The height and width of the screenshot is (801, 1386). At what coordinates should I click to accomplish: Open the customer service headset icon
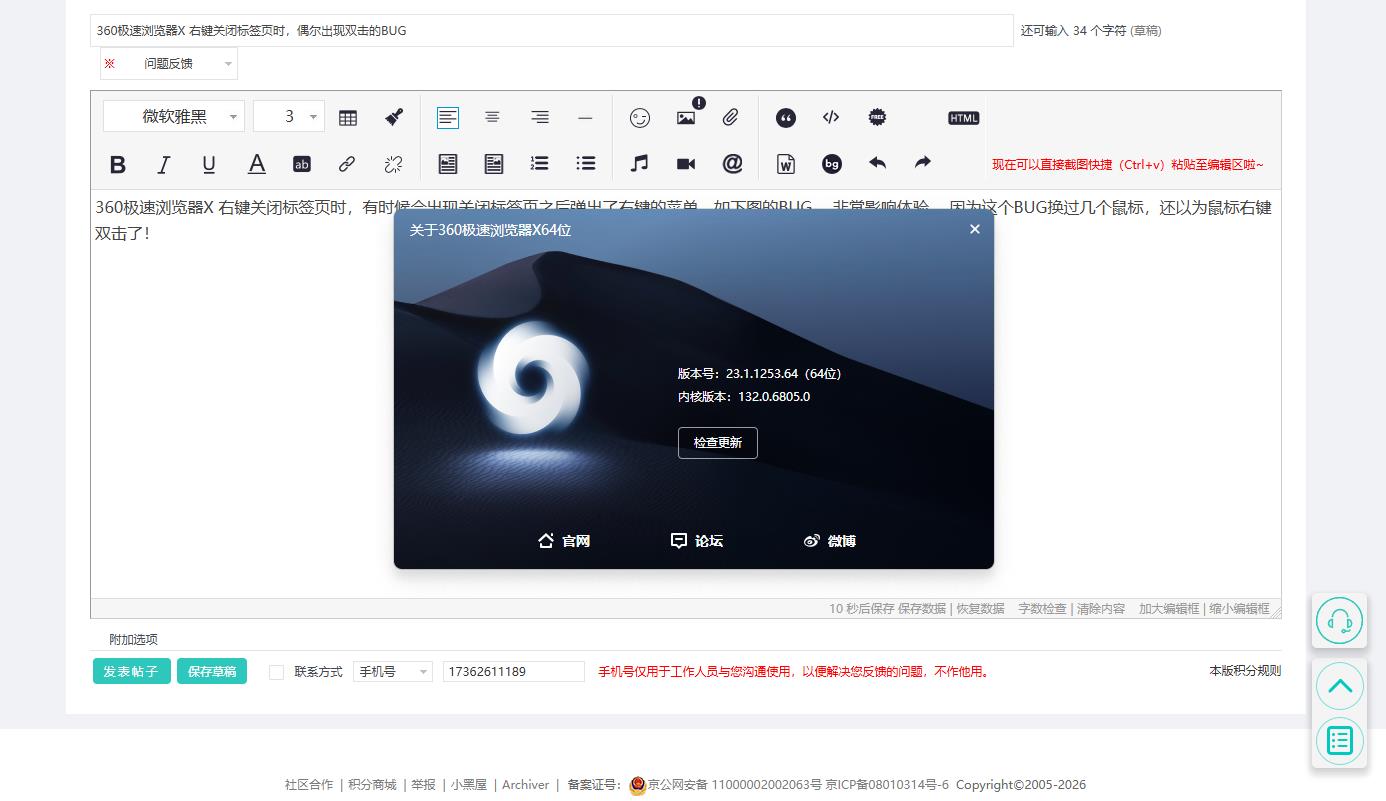1340,621
